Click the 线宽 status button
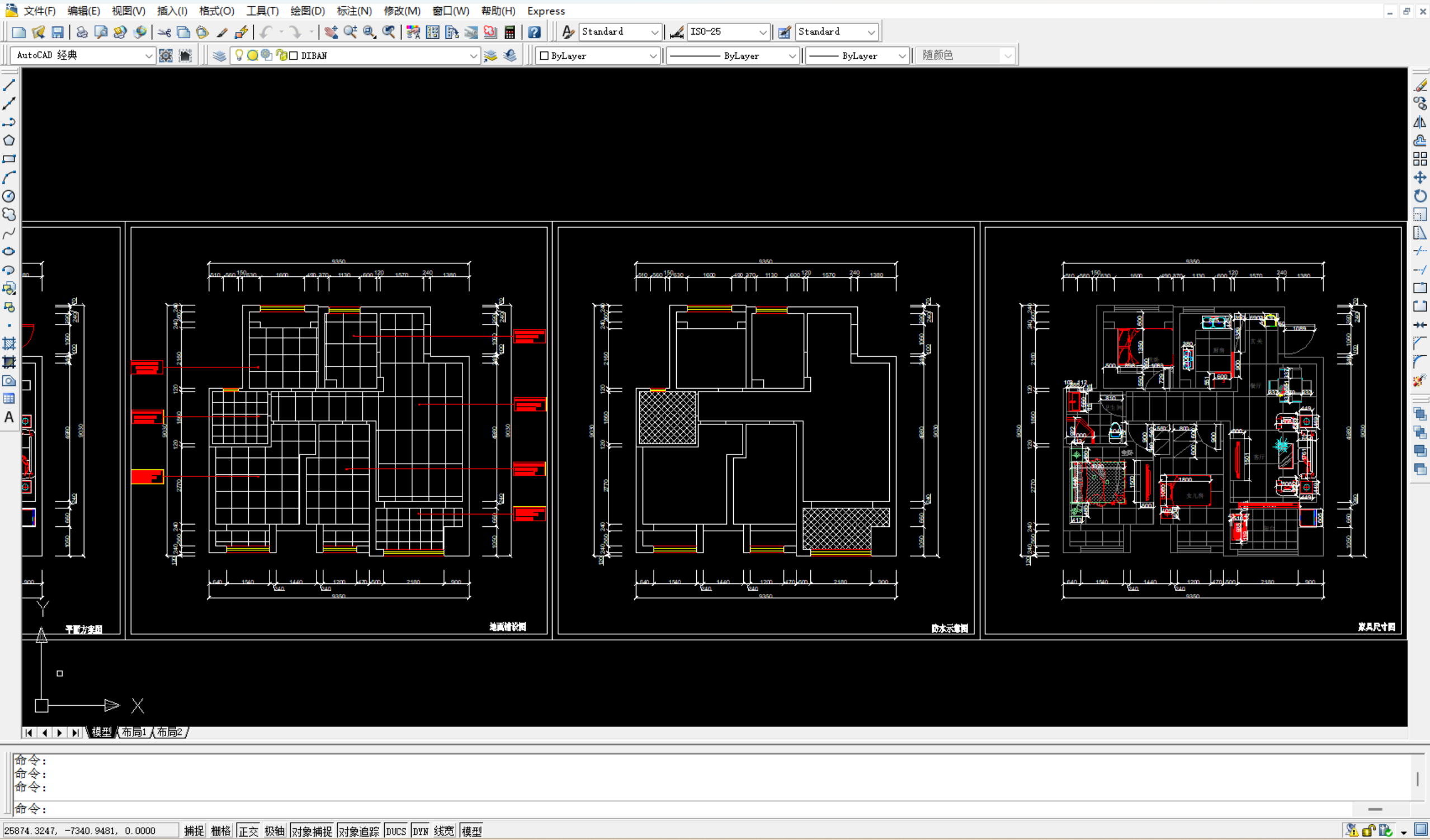Screen dimensions: 1430x840 click(443, 831)
